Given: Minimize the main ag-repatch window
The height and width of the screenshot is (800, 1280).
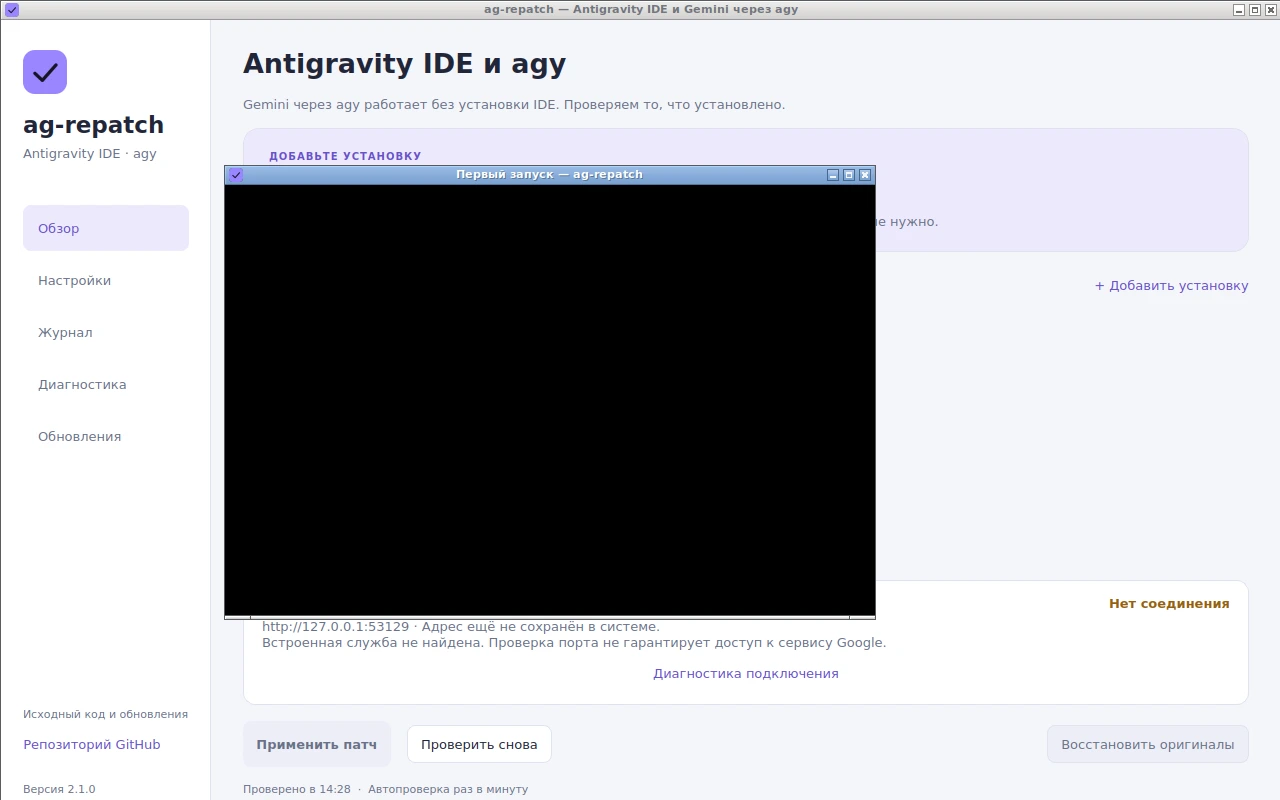Looking at the screenshot, I should (x=1239, y=10).
